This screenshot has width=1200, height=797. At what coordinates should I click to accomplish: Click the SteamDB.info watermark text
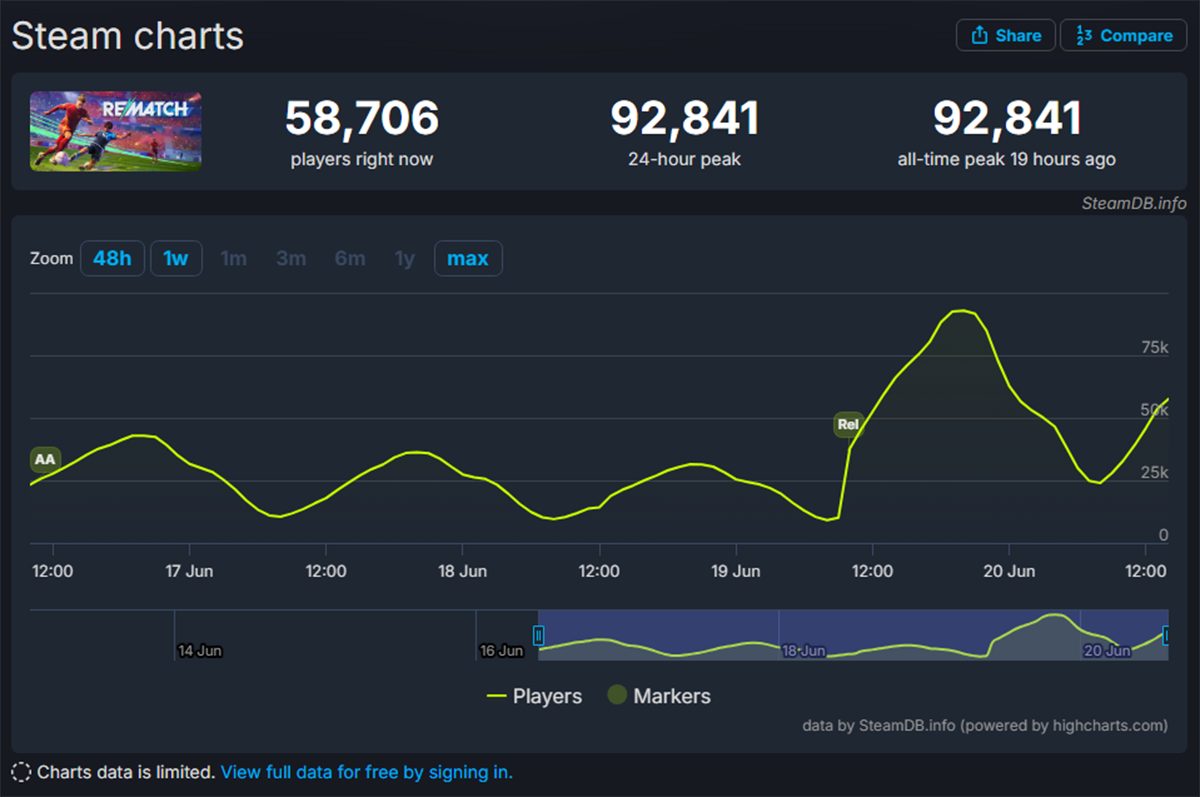pos(1133,203)
